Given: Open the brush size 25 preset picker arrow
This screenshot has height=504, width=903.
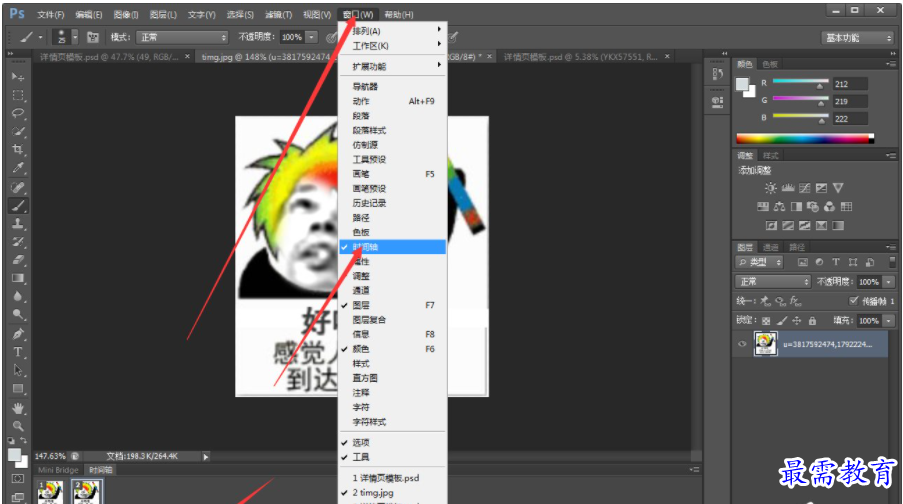Looking at the screenshot, I should pos(75,37).
